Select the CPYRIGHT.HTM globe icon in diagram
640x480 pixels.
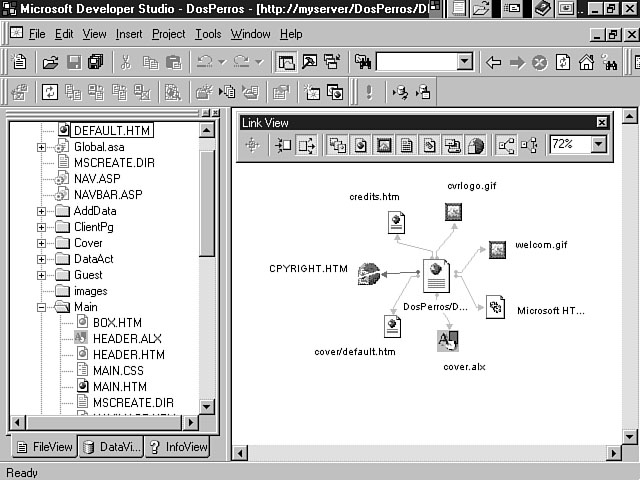[x=369, y=273]
